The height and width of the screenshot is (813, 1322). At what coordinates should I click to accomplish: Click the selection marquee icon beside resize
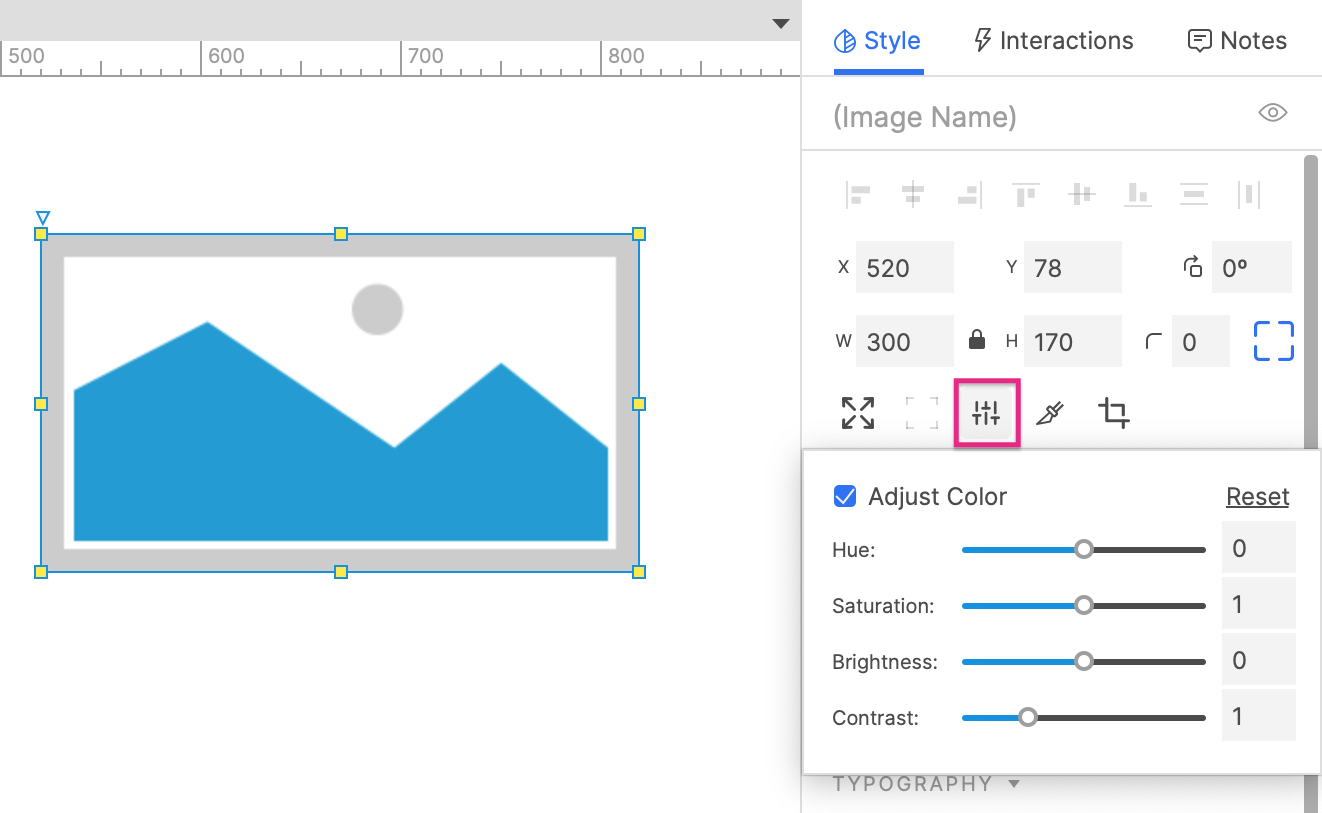tap(921, 412)
